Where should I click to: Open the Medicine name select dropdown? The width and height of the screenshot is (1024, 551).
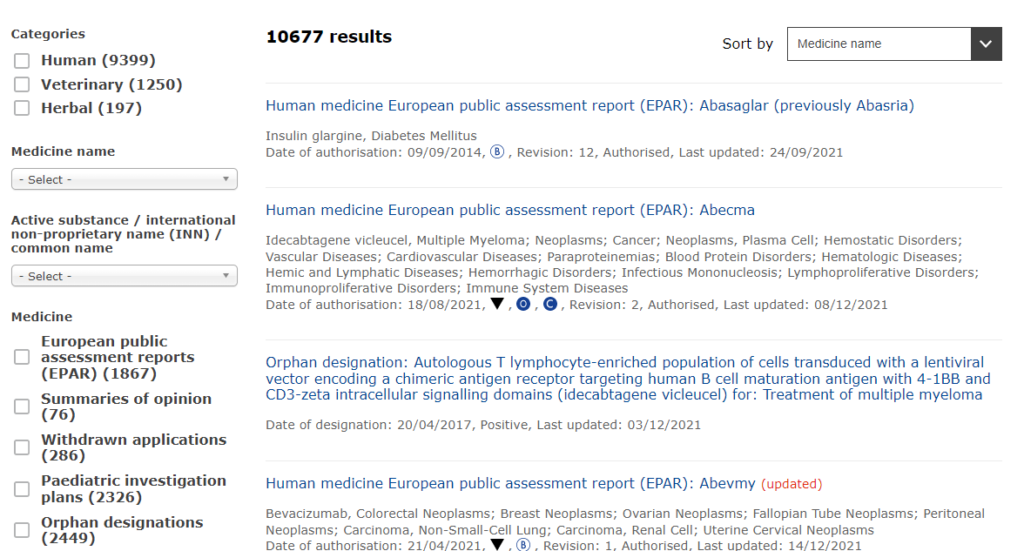click(x=124, y=180)
